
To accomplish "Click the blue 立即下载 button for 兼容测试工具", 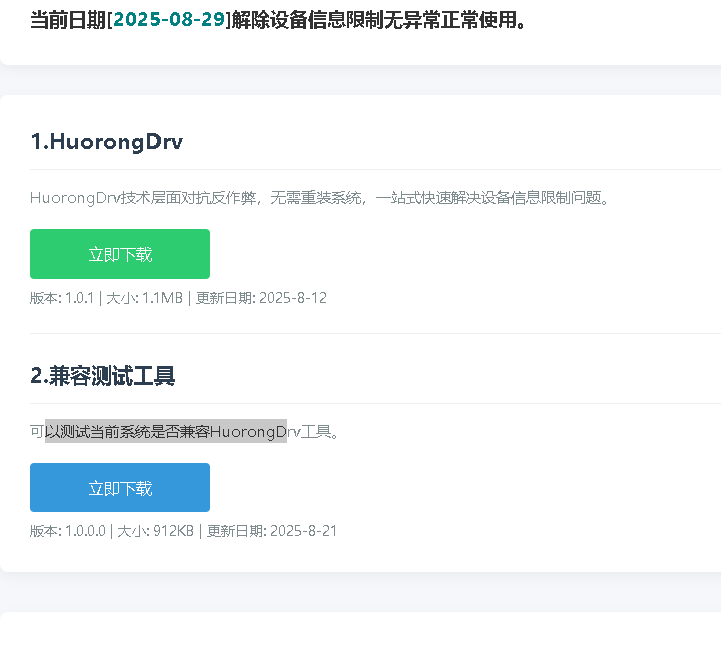I will click(x=120, y=488).
